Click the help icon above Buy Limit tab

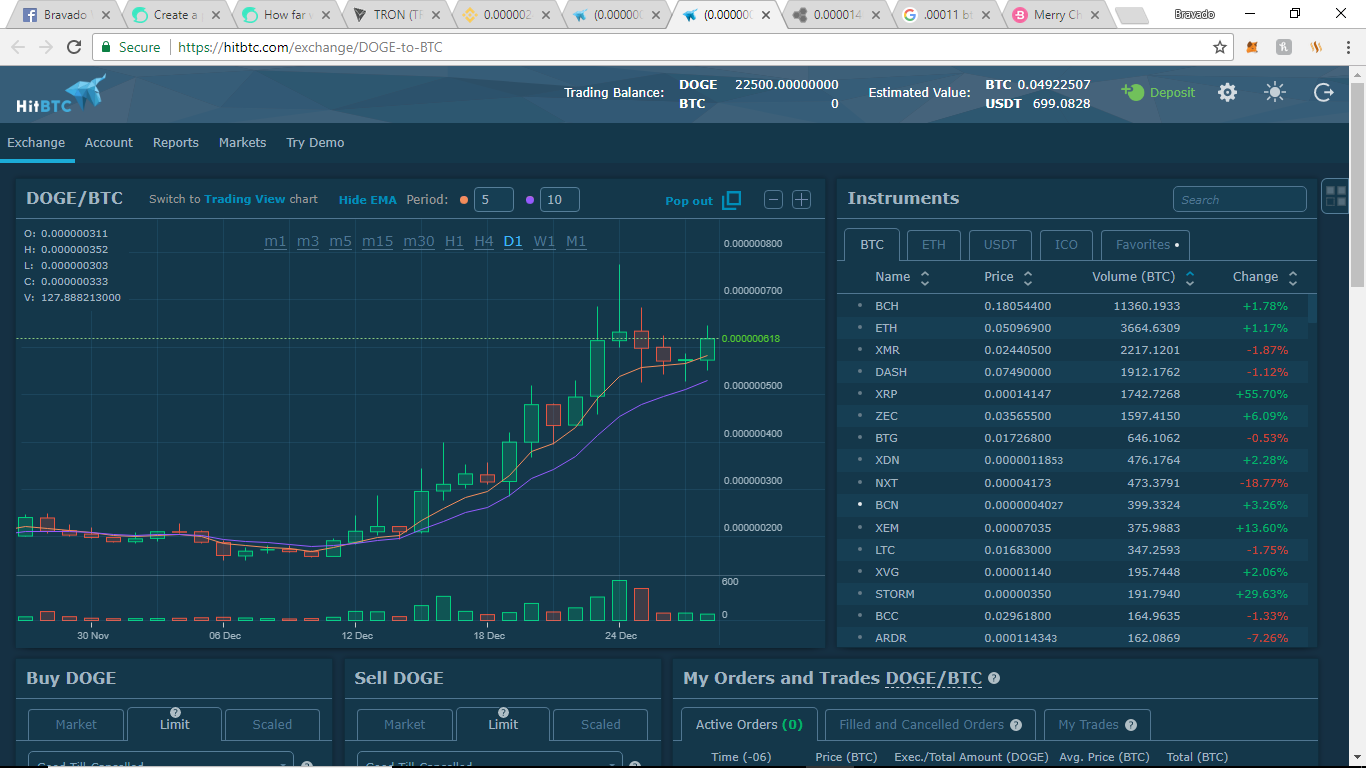(x=175, y=712)
